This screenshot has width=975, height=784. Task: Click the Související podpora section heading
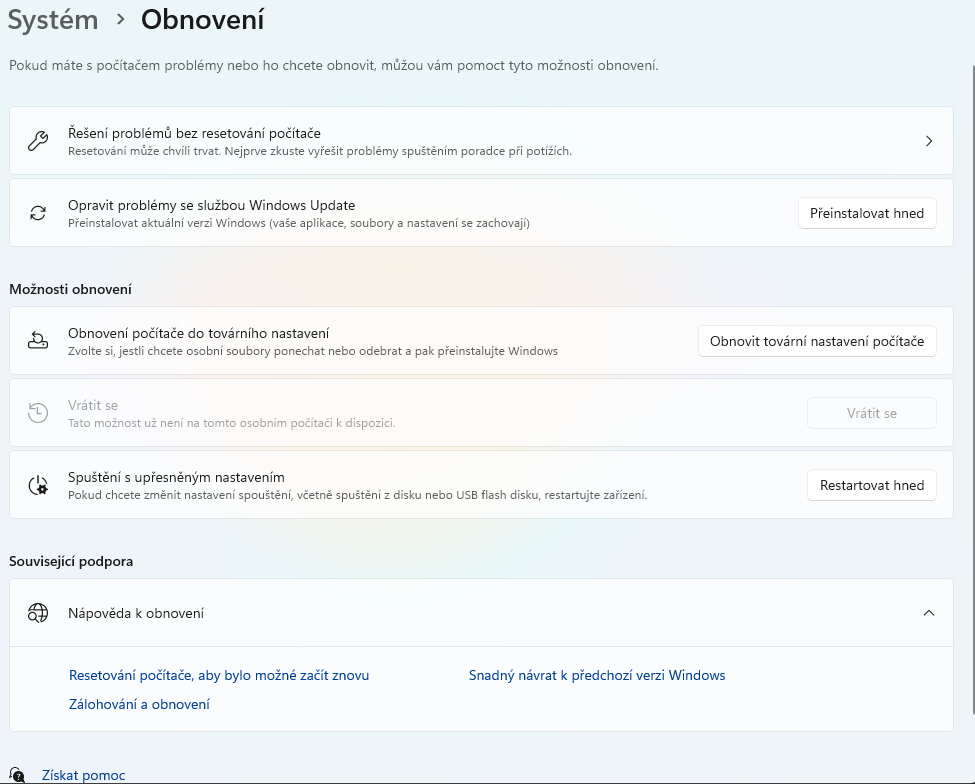click(x=71, y=561)
